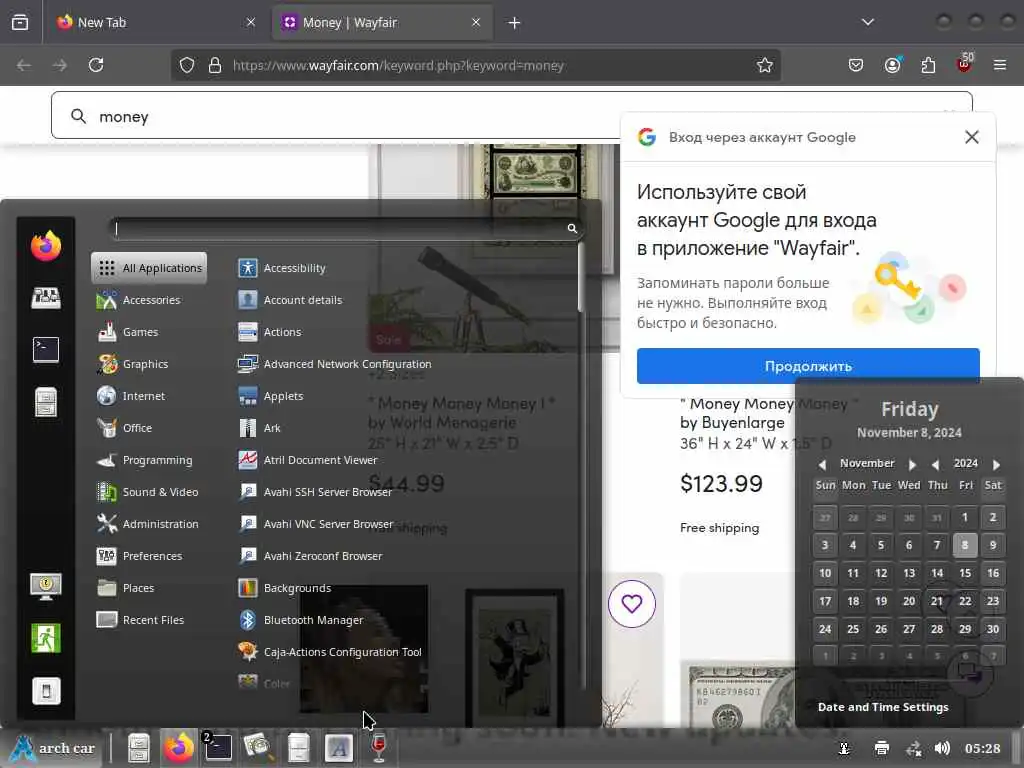Viewport: 1024px width, 768px height.
Task: Select November 15 in the calendar
Action: (965, 573)
